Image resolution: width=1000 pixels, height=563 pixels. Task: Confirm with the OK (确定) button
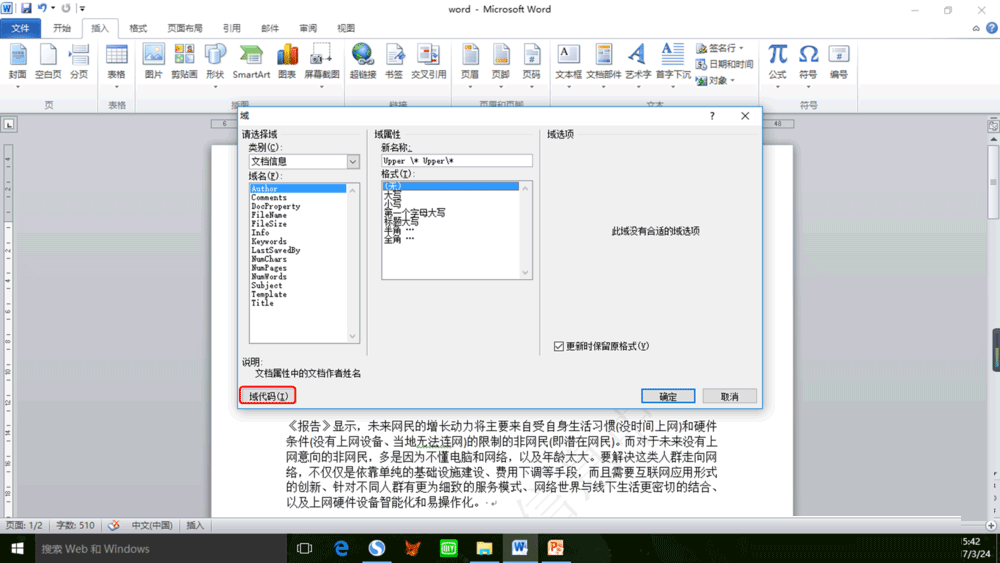click(668, 396)
